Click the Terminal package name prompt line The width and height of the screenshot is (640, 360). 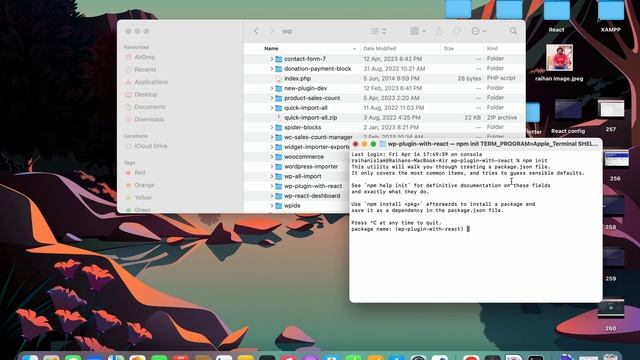411,229
